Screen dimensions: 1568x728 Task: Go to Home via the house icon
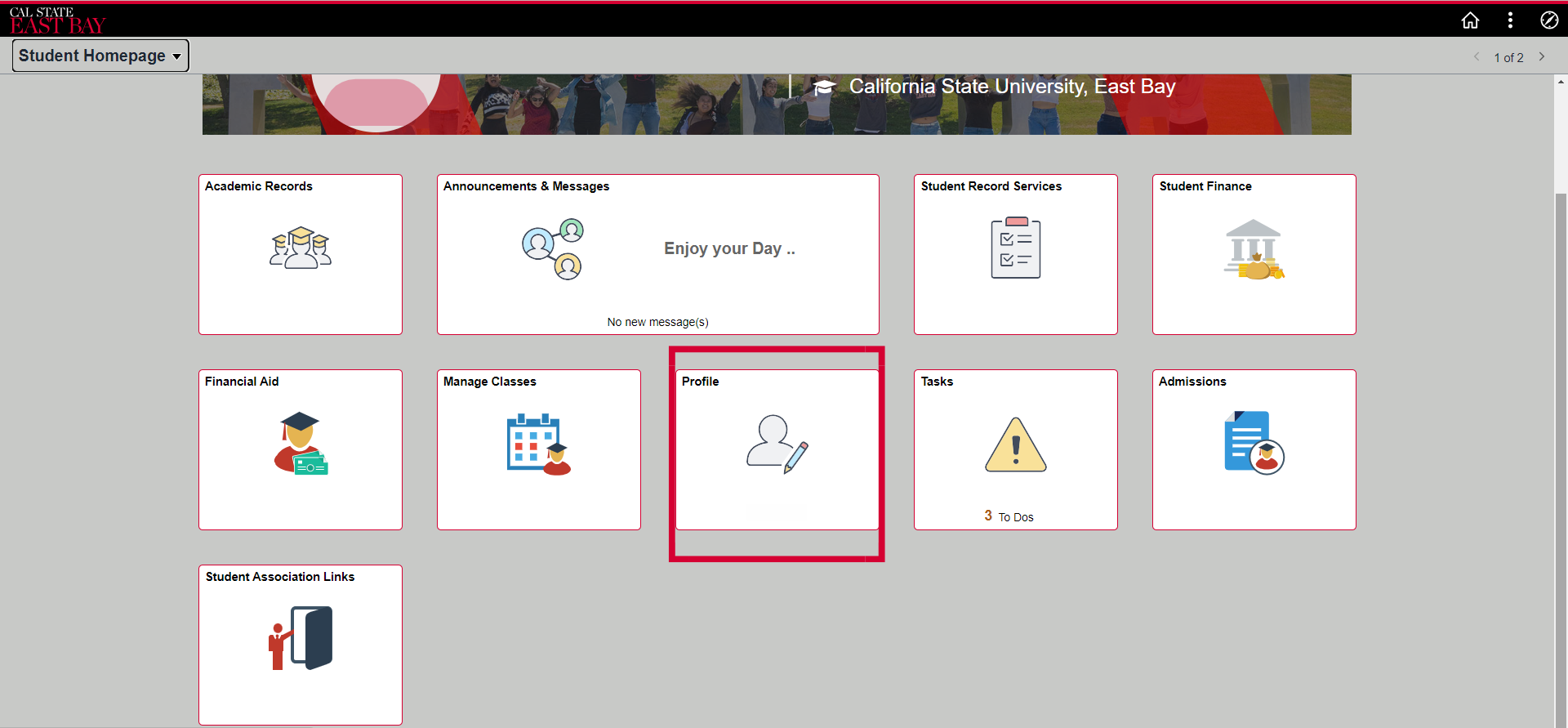1470,20
